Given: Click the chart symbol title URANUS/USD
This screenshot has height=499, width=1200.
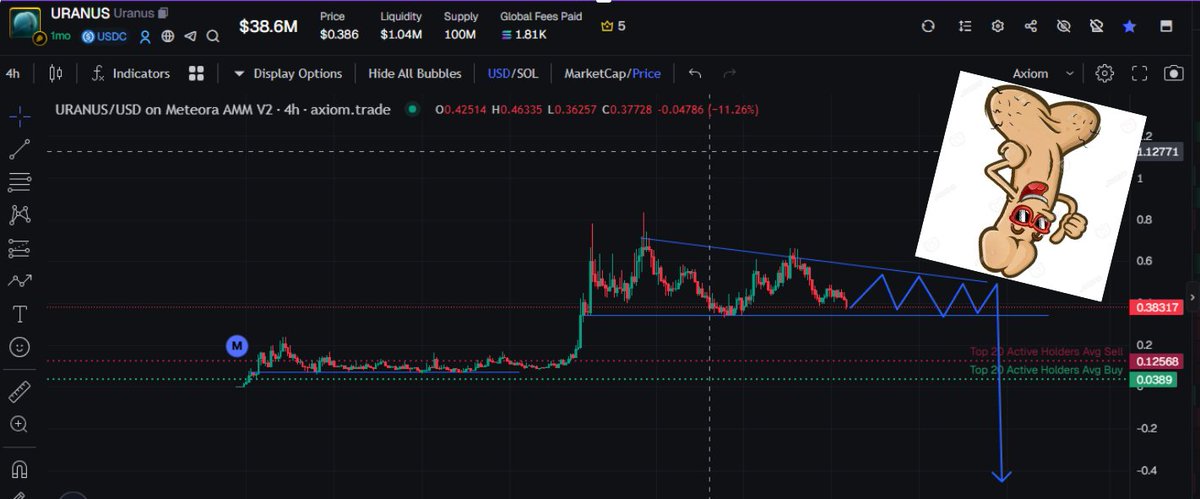Looking at the screenshot, I should click(x=222, y=109).
